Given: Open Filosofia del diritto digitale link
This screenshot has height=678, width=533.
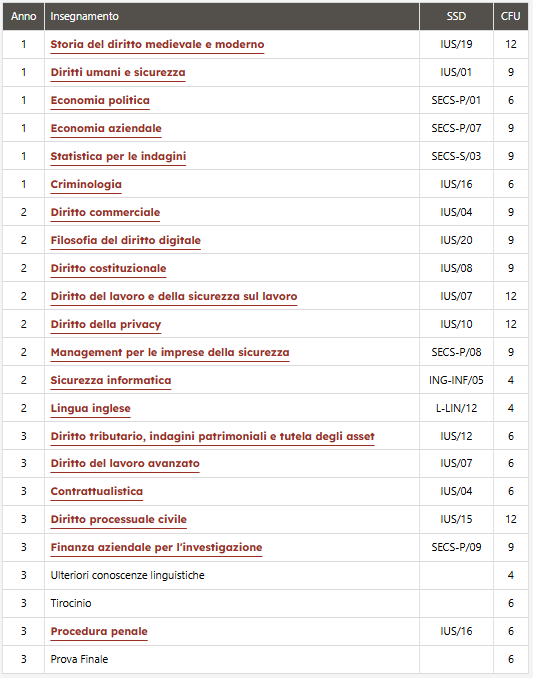Looking at the screenshot, I should (126, 241).
